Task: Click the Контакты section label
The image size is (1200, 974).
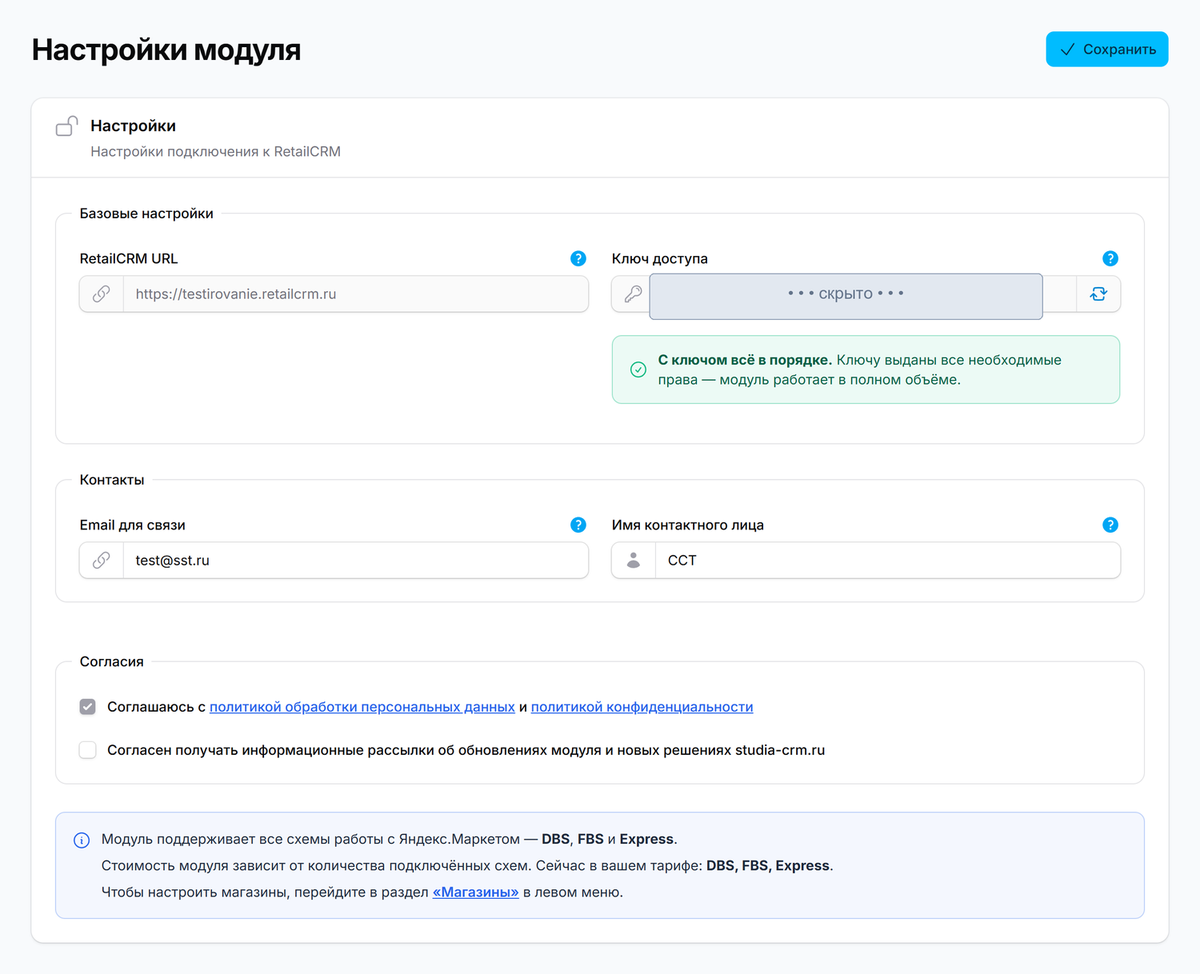Action: pos(112,479)
